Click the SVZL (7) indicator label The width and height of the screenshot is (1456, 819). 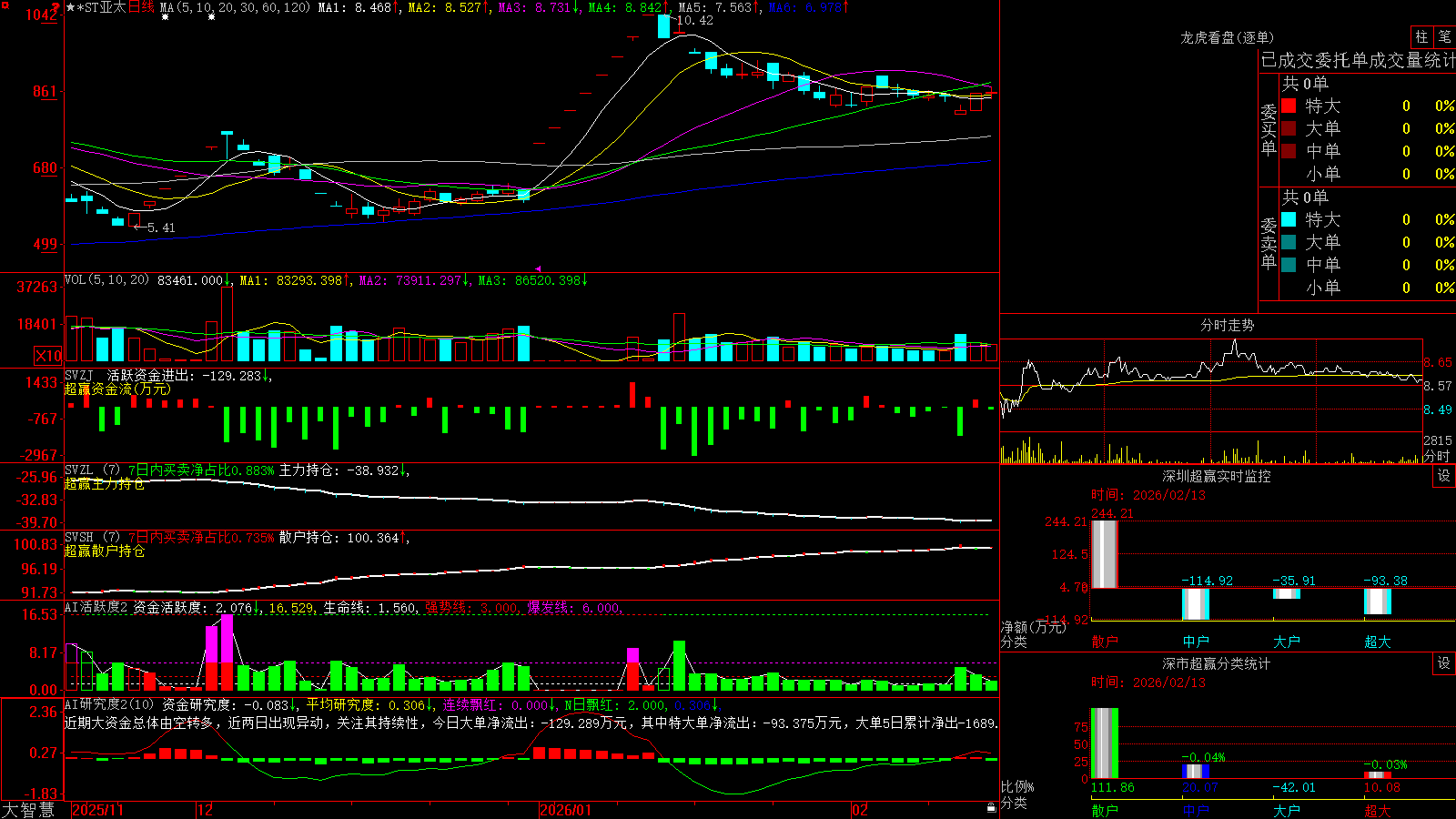tap(92, 470)
